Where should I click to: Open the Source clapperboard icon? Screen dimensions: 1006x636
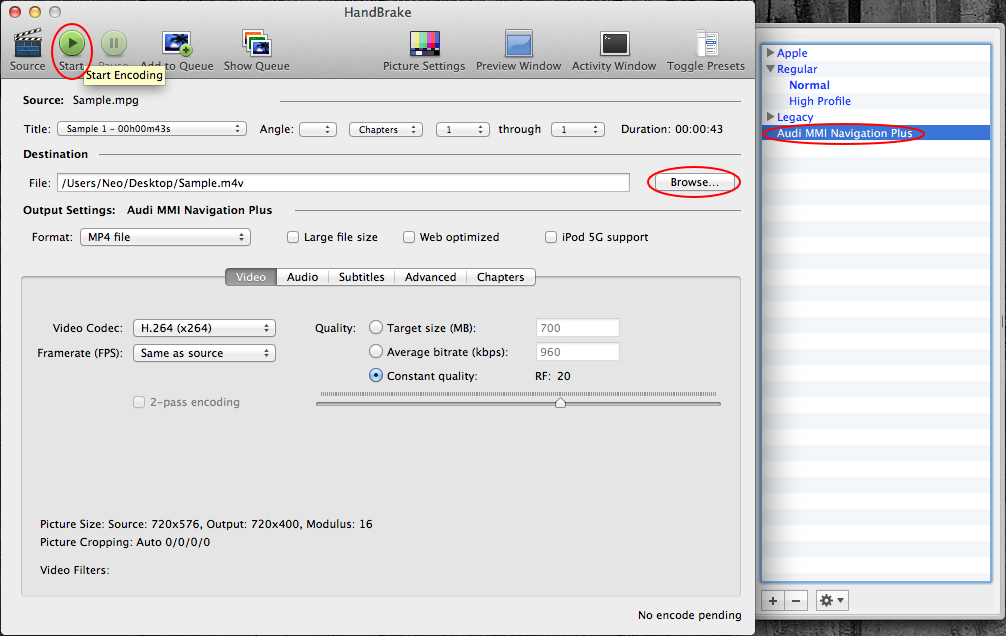pyautogui.click(x=28, y=44)
